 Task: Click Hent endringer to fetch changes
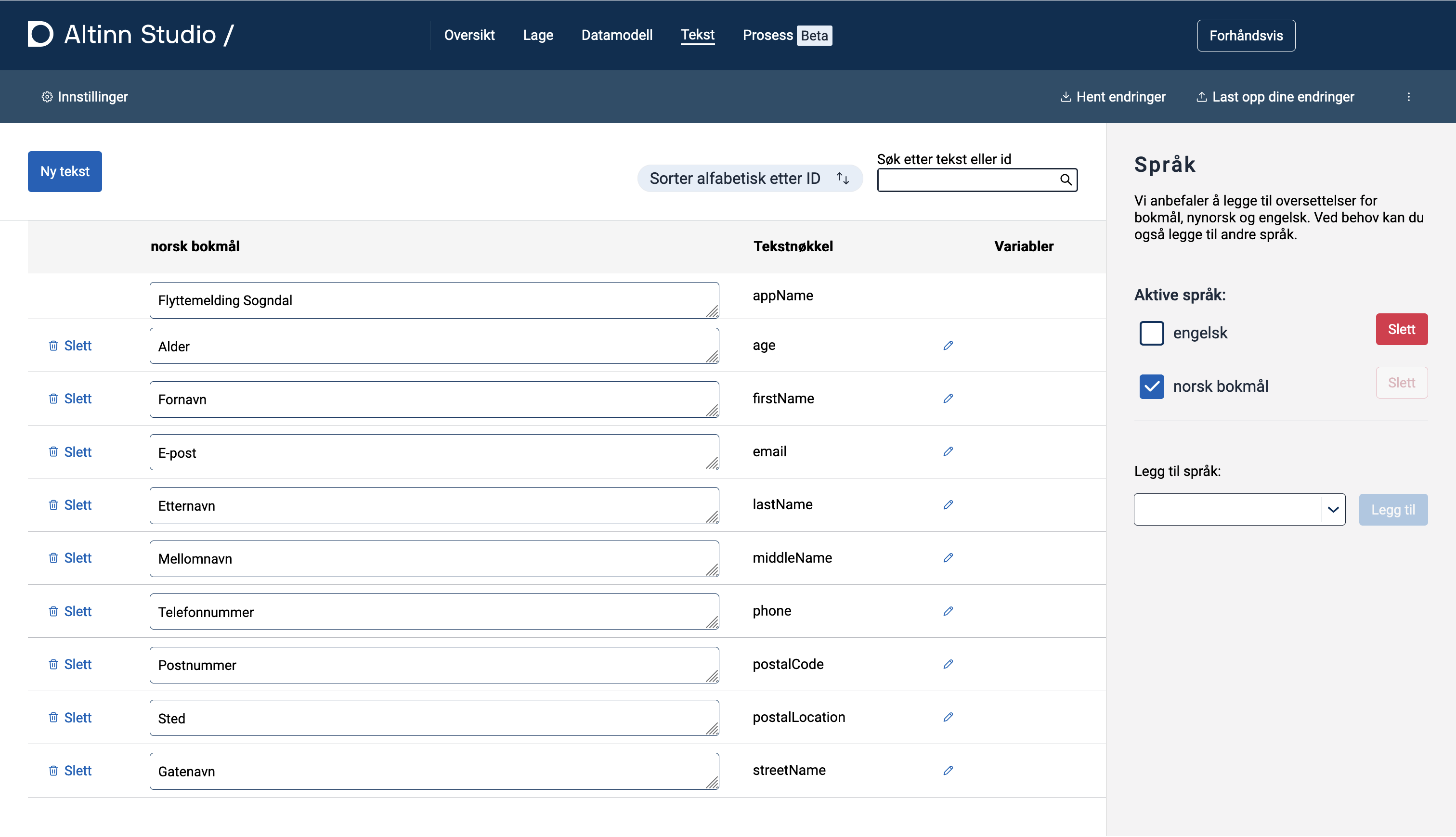(x=1113, y=97)
